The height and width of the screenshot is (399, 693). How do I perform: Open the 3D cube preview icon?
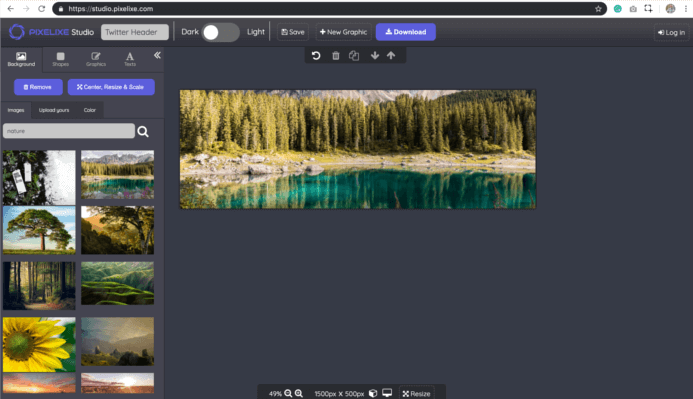373,393
